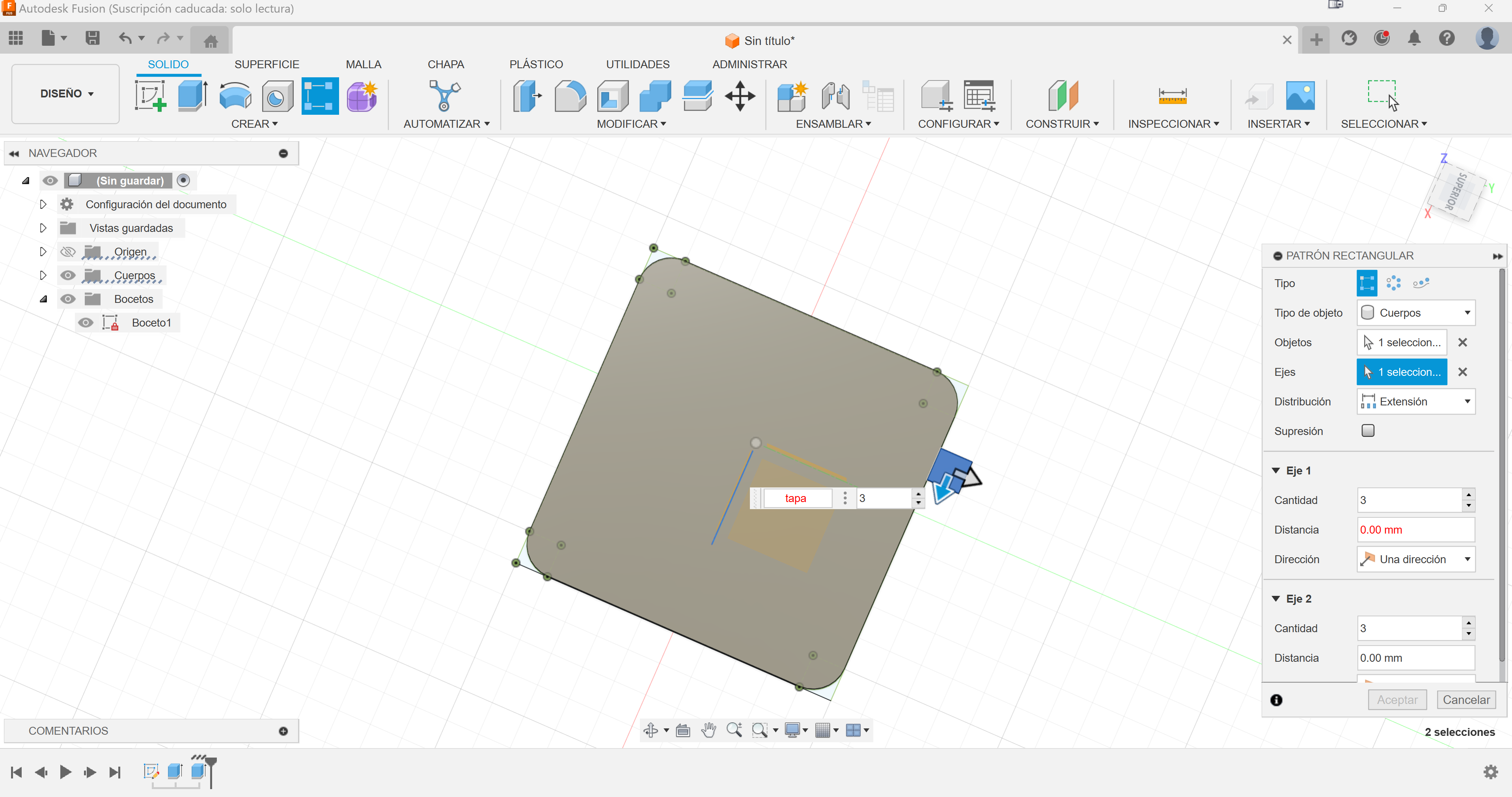The height and width of the screenshot is (797, 1512).
Task: Toggle visibility of Cuerpos folder
Action: [x=68, y=275]
